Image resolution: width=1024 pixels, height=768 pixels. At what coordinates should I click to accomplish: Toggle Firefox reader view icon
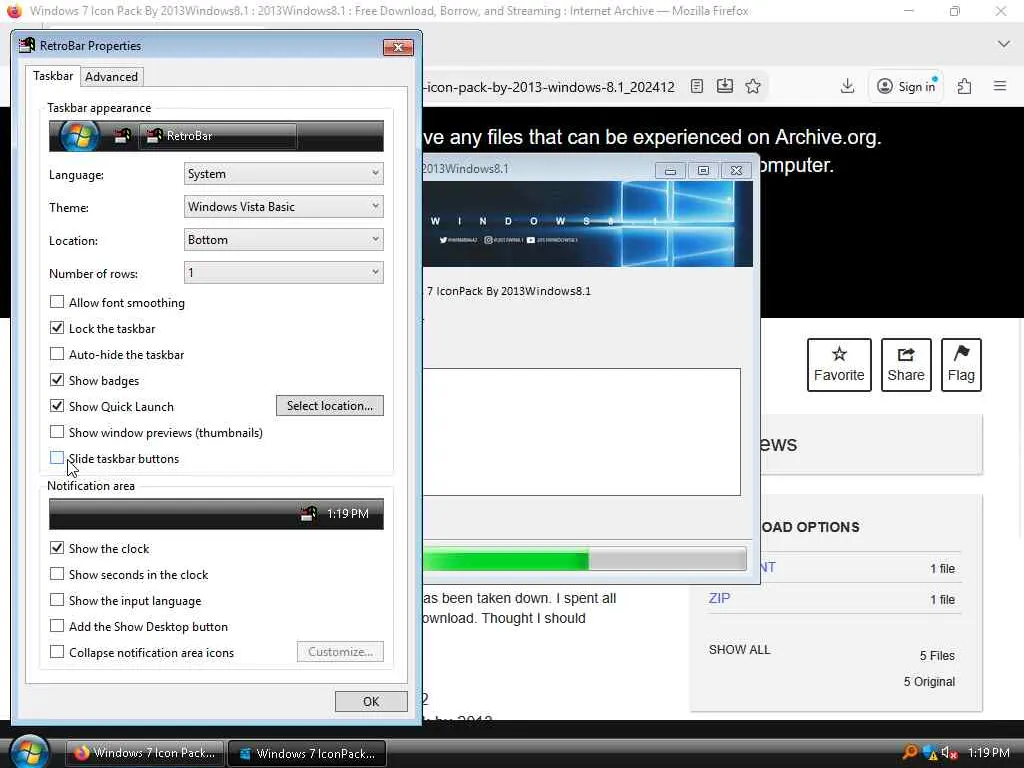697,86
